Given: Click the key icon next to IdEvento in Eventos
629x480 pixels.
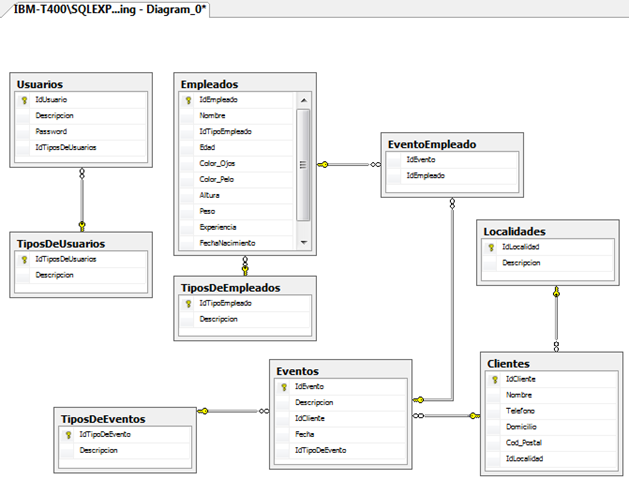Looking at the screenshot, I should pyautogui.click(x=284, y=387).
